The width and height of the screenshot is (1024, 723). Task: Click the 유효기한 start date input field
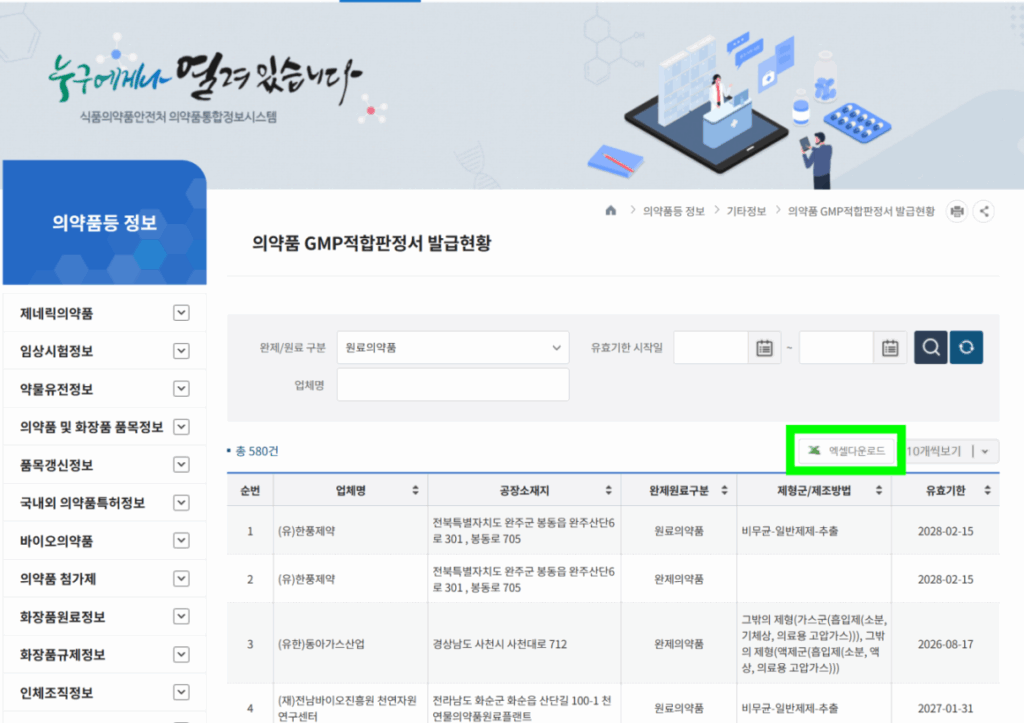(x=711, y=348)
